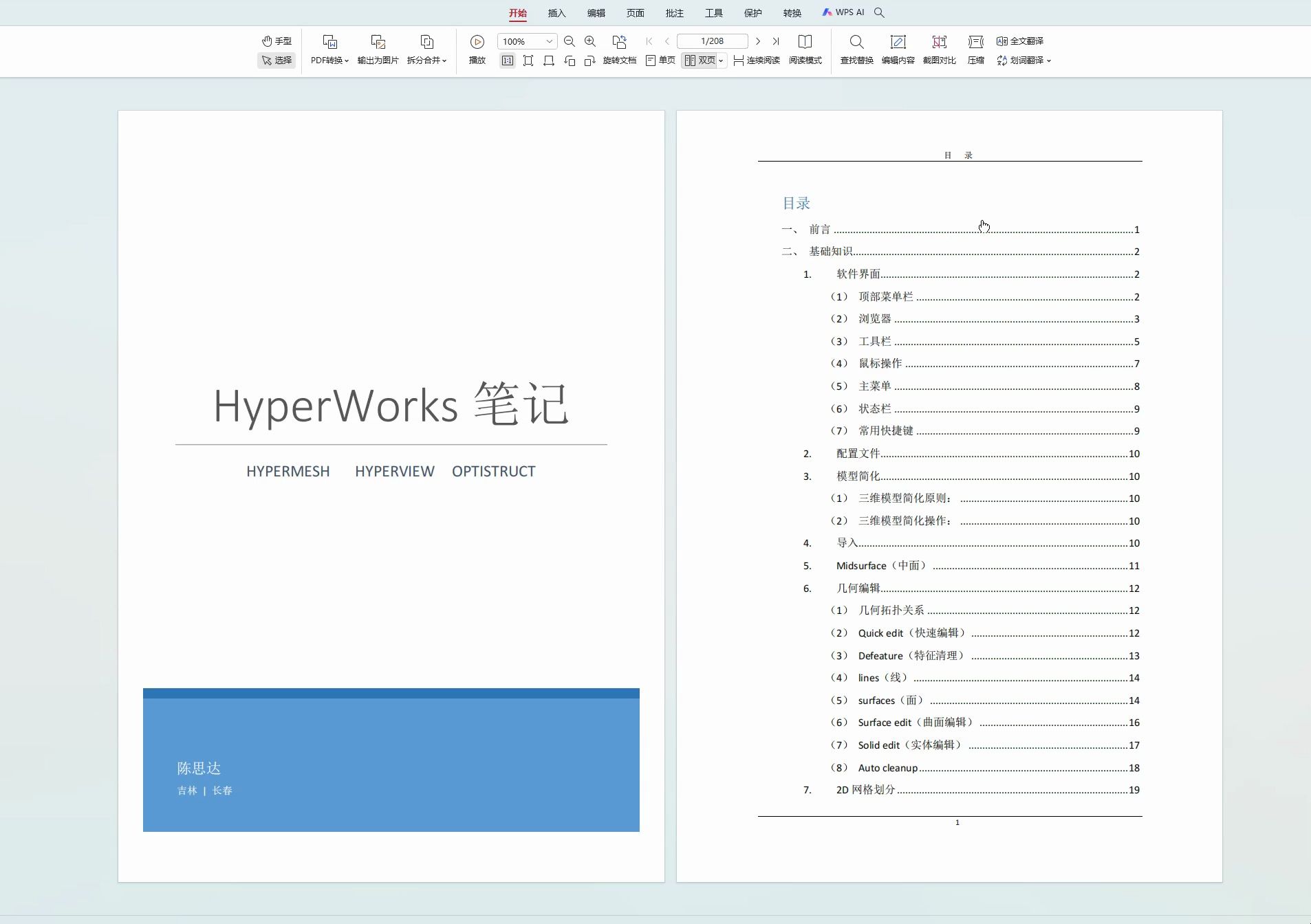Open the 保护 tab
The width and height of the screenshot is (1311, 924).
pyautogui.click(x=753, y=13)
